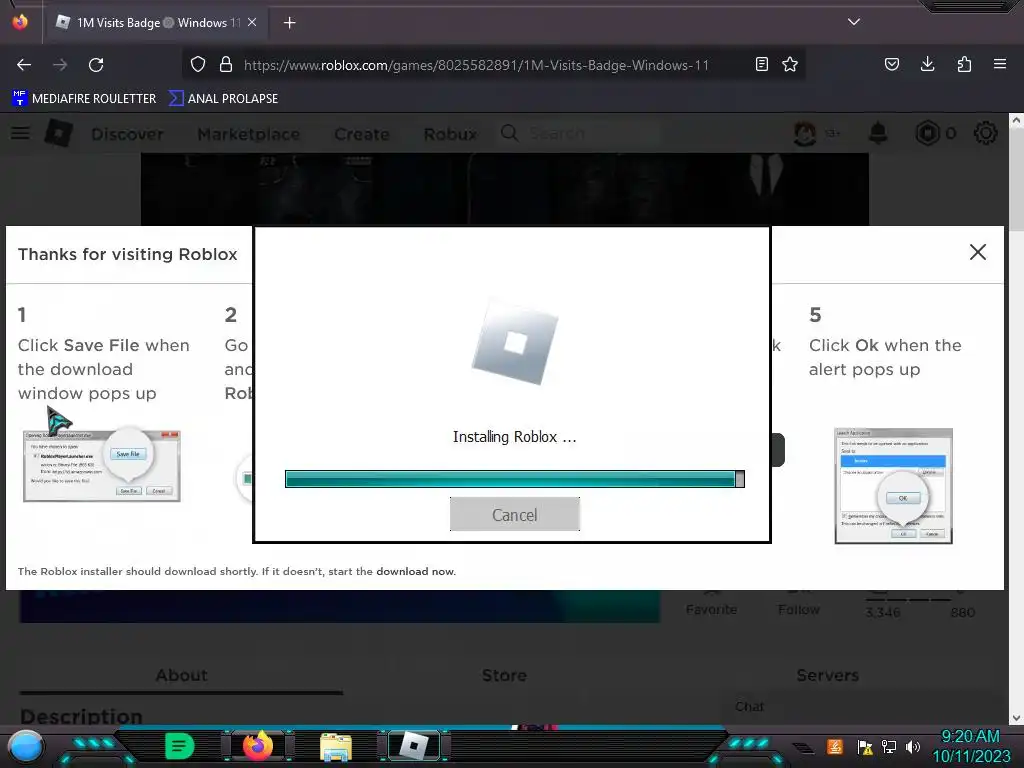The height and width of the screenshot is (768, 1024).
Task: Open the Pocket save icon
Action: point(892,64)
